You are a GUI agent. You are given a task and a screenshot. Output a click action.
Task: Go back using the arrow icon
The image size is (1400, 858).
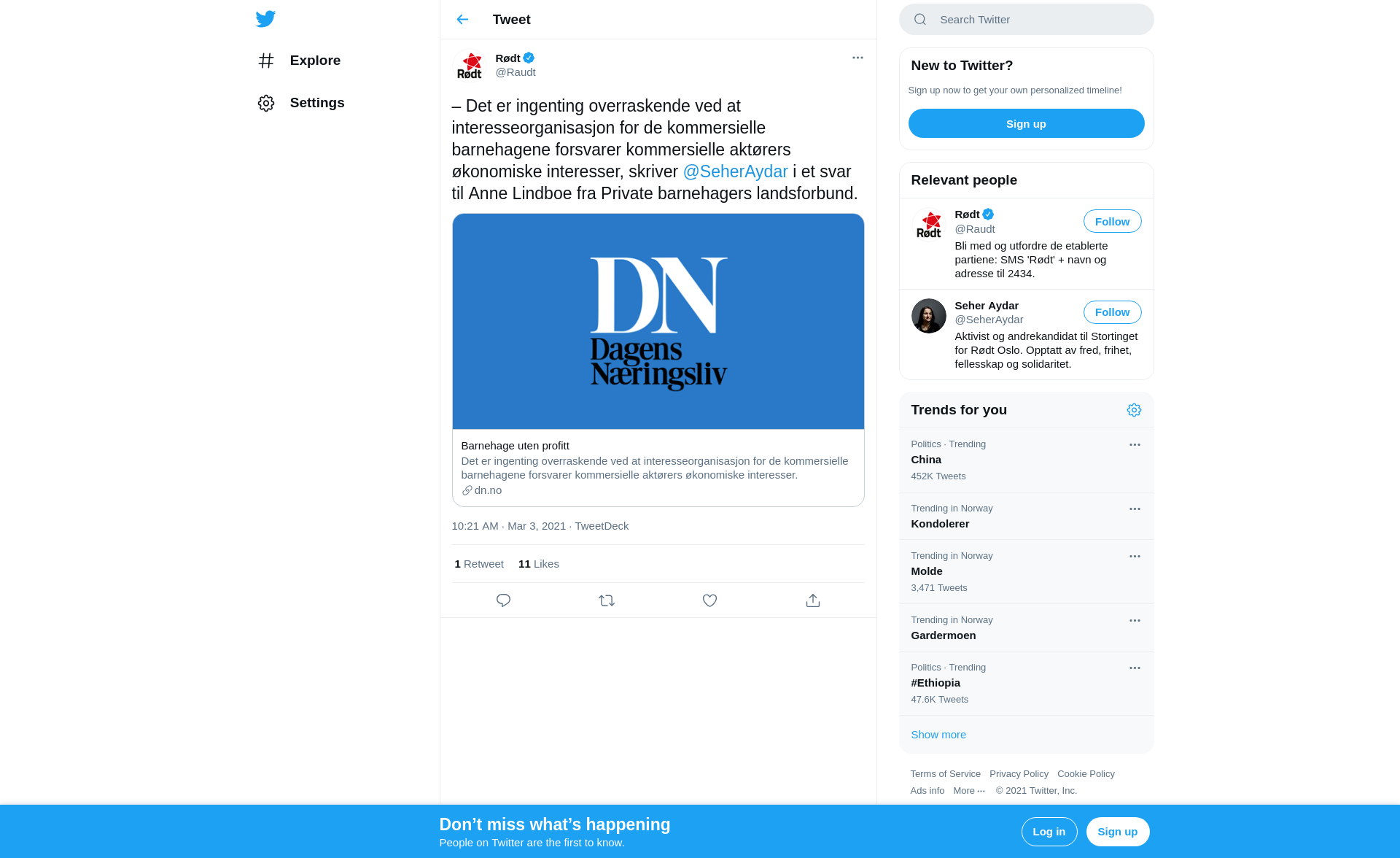point(462,20)
